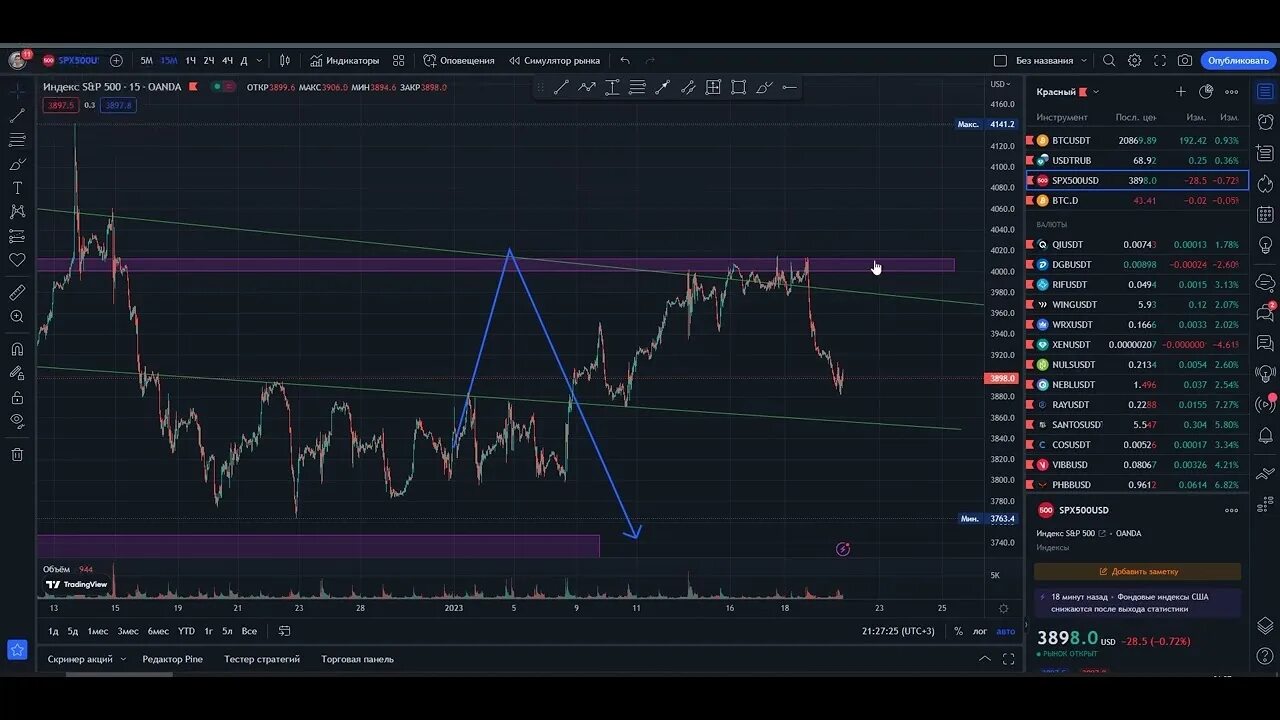Select the text annotation tool

[x=17, y=188]
